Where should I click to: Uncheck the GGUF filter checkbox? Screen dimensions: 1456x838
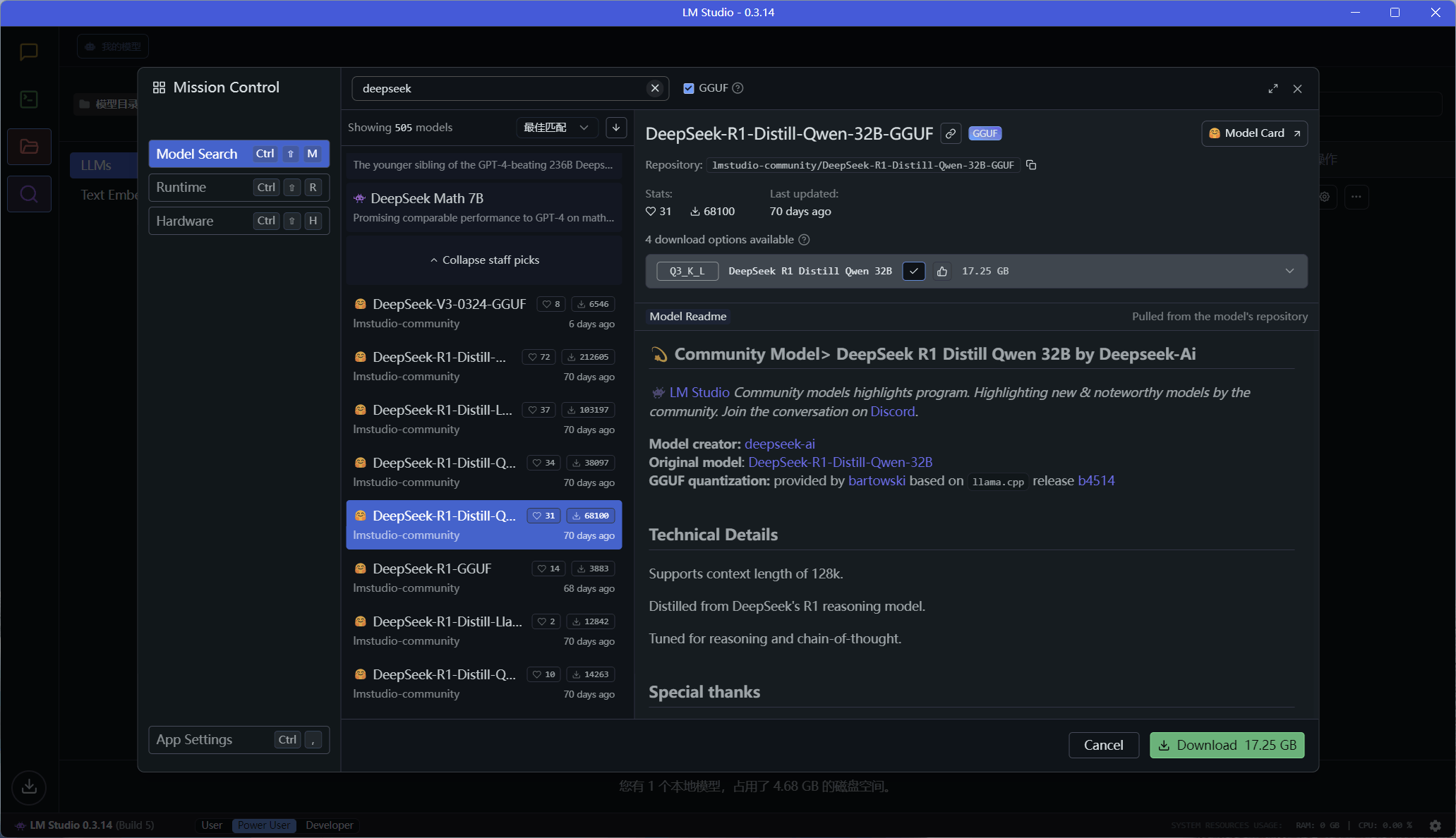pyautogui.click(x=689, y=88)
